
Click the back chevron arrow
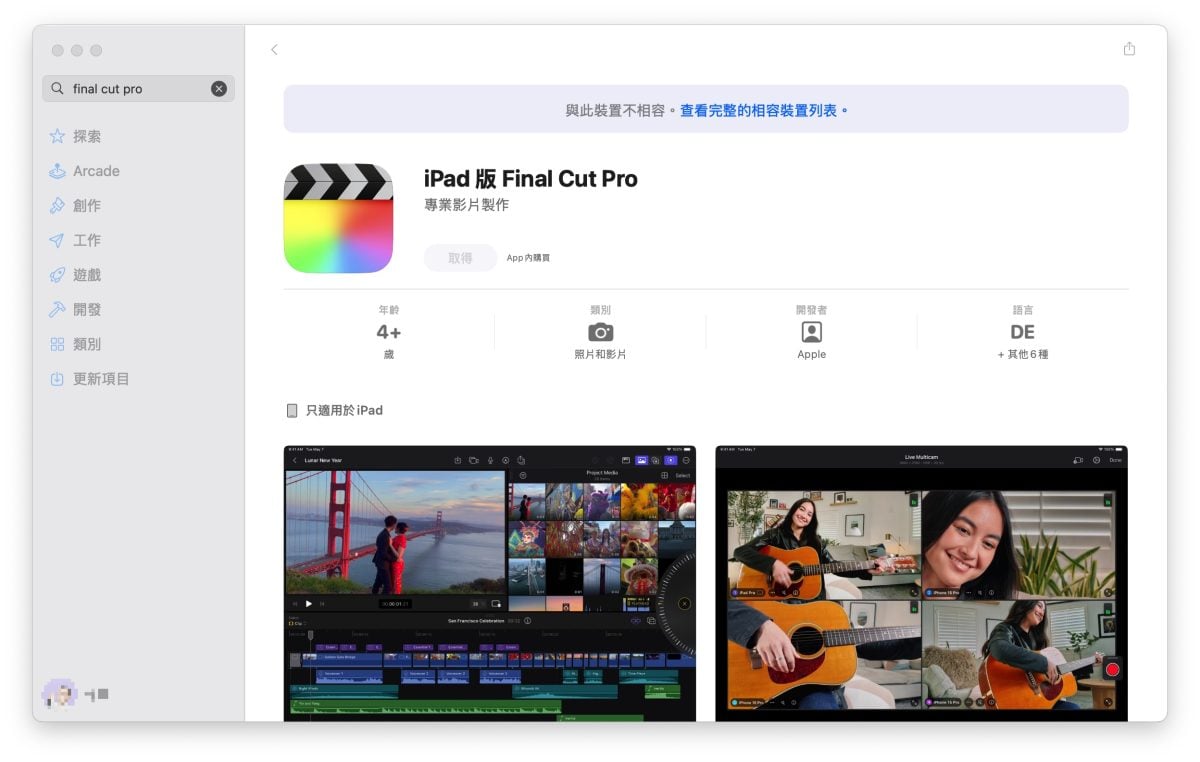274,49
